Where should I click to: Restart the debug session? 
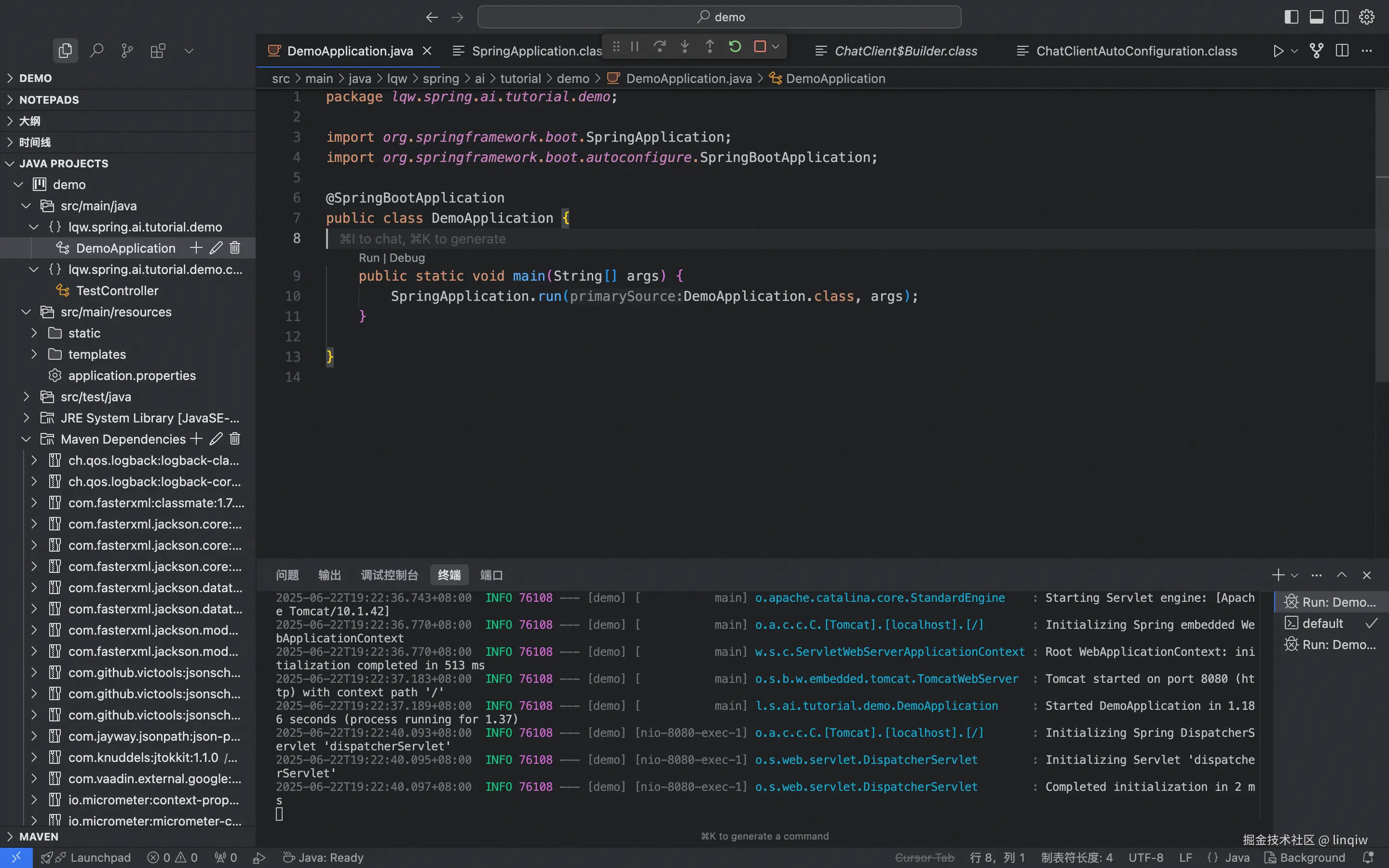tap(735, 46)
